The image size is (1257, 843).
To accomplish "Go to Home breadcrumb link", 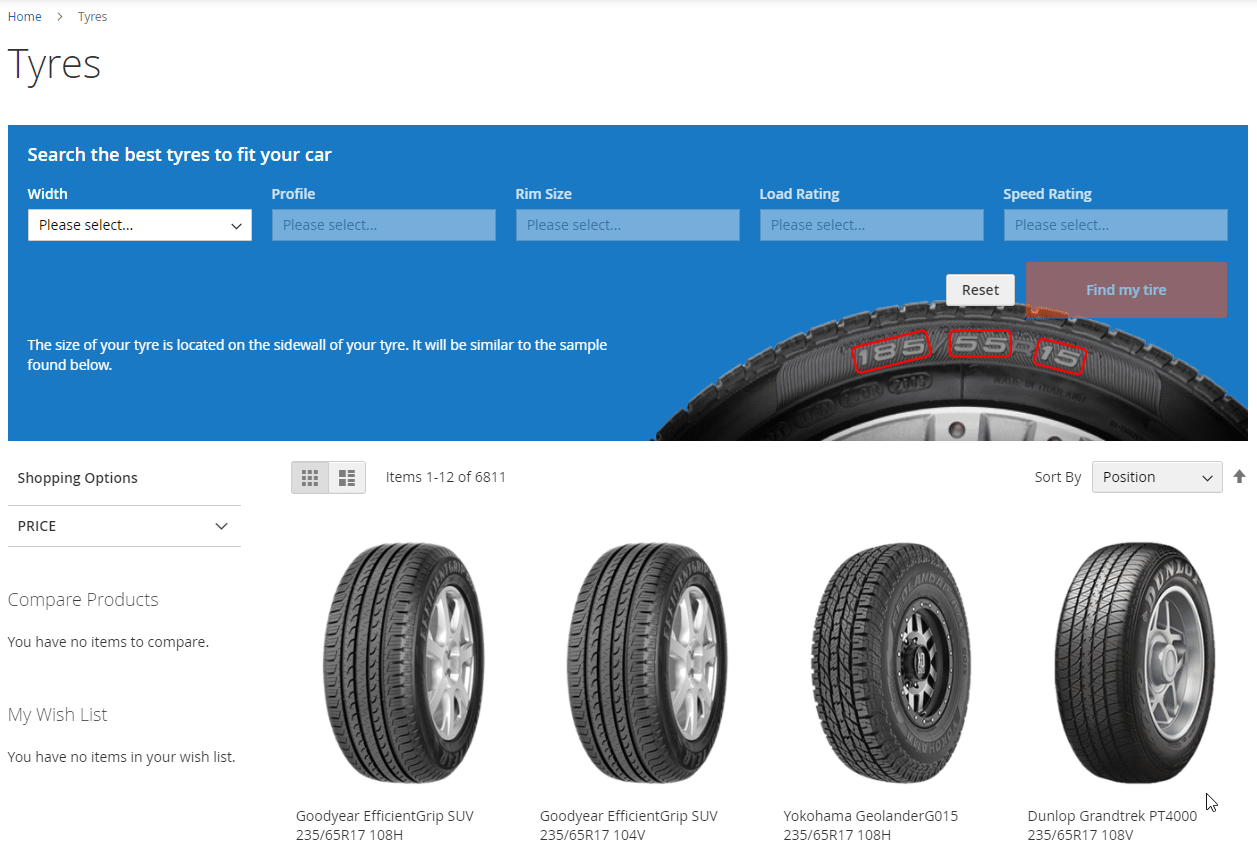I will coord(25,17).
